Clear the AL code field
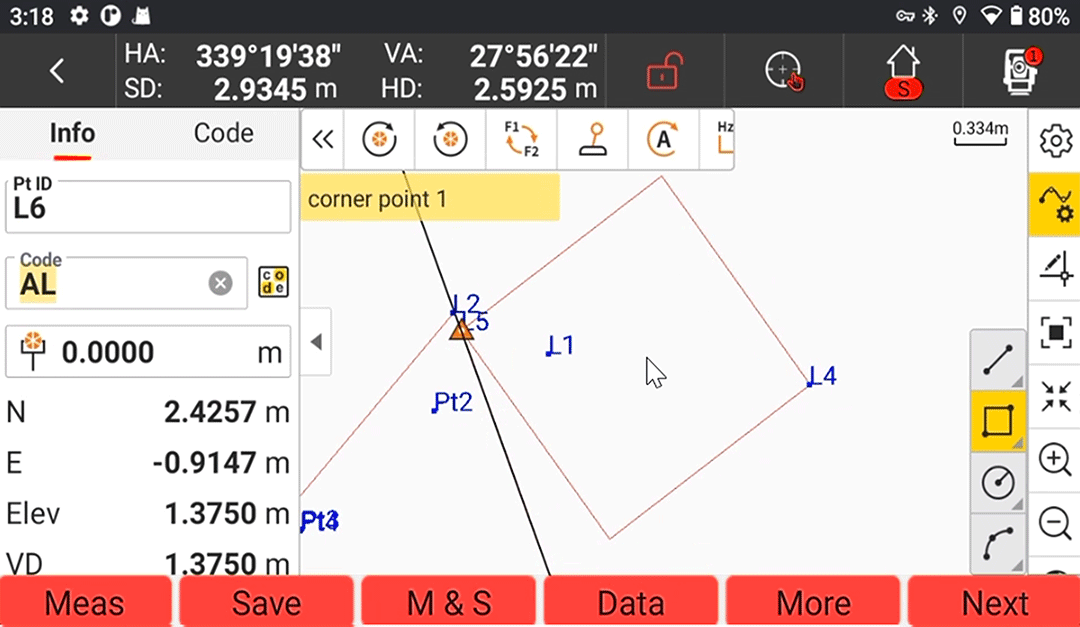The image size is (1080, 627). [x=220, y=283]
